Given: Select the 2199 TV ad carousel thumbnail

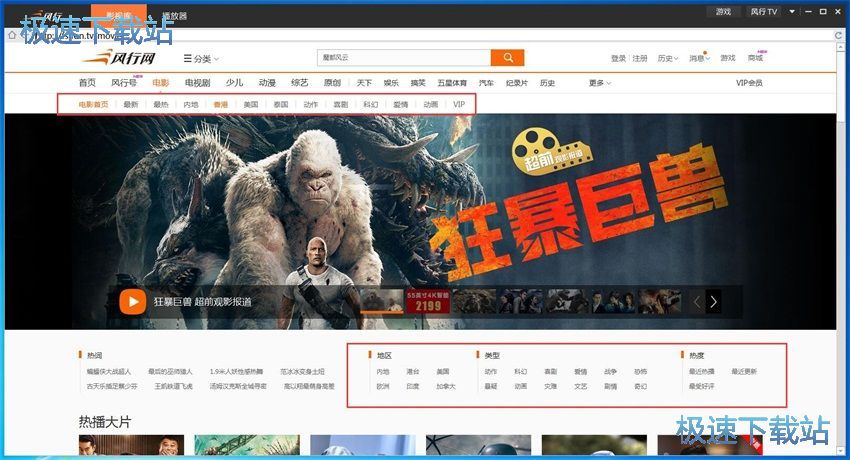Looking at the screenshot, I should coord(428,301).
